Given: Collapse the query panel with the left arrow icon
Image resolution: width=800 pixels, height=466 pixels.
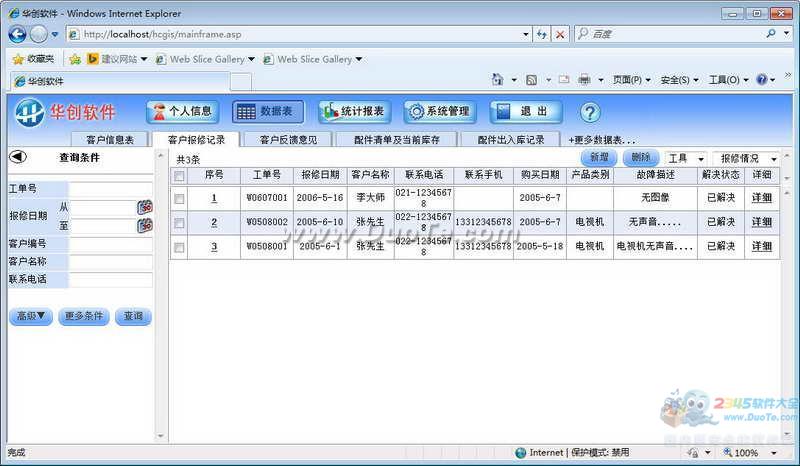Looking at the screenshot, I should tap(18, 157).
